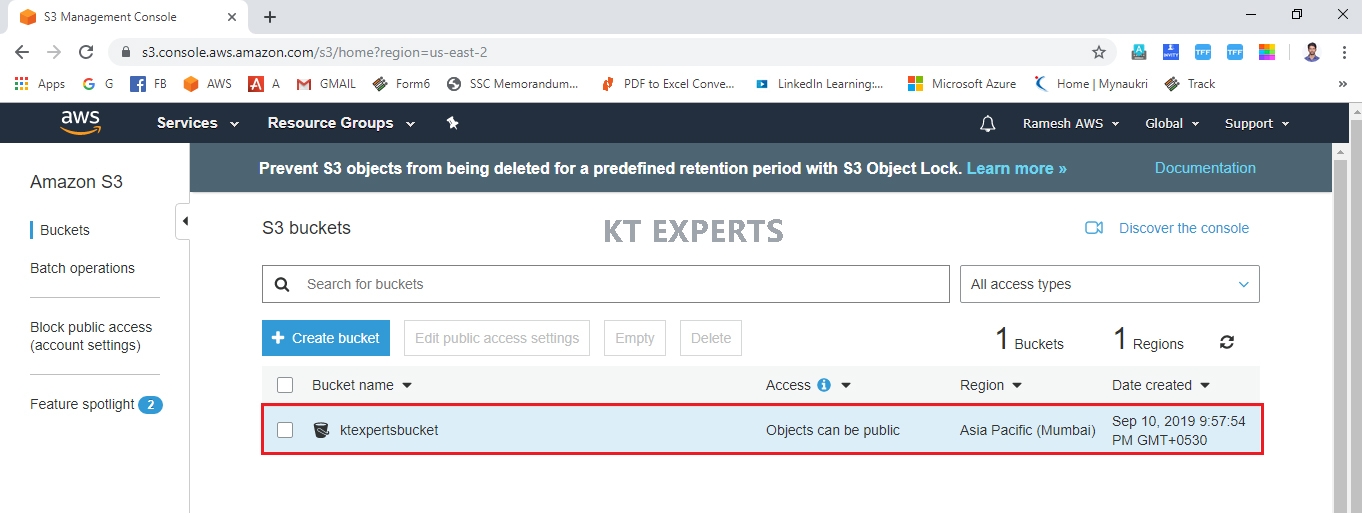Open the Documentation link
This screenshot has width=1362, height=513.
[1205, 168]
